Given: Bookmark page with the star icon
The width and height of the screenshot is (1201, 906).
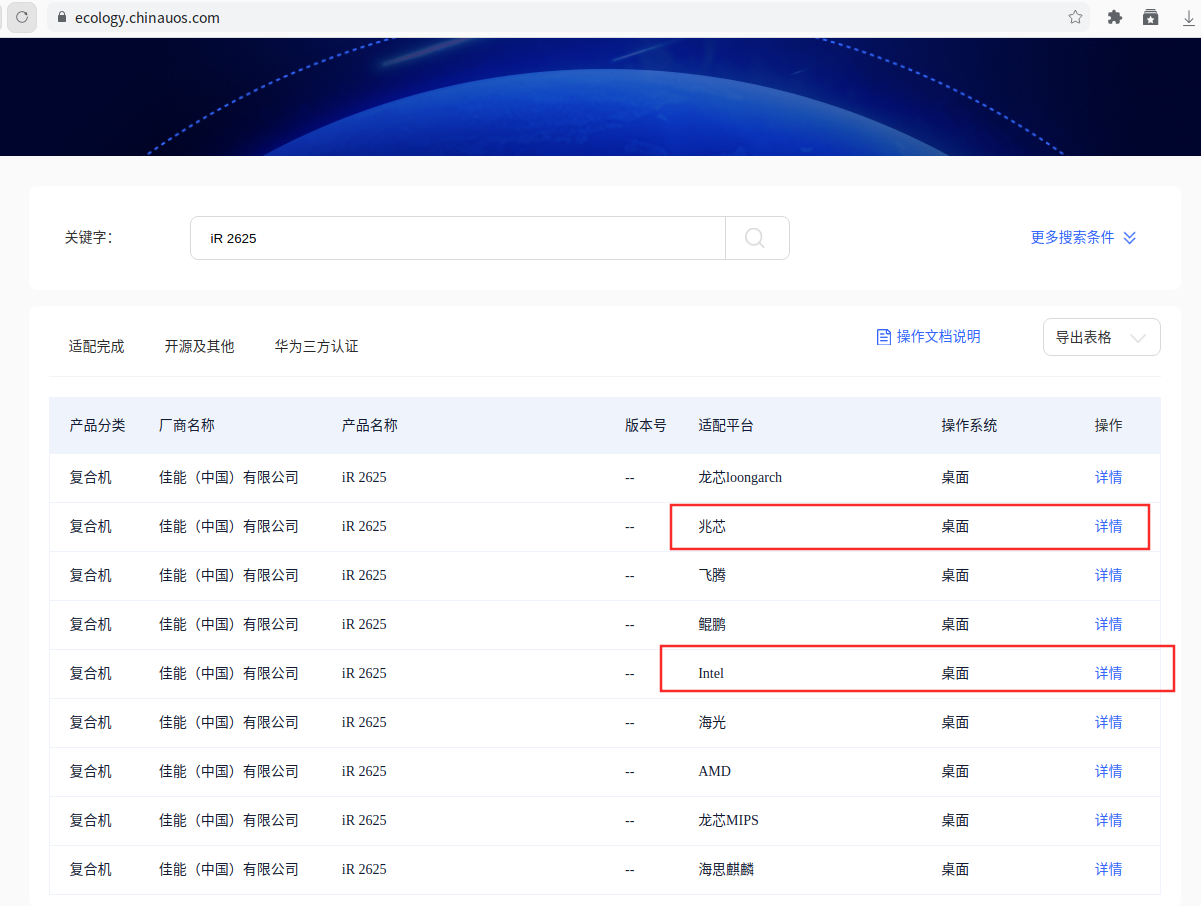Looking at the screenshot, I should coord(1075,17).
